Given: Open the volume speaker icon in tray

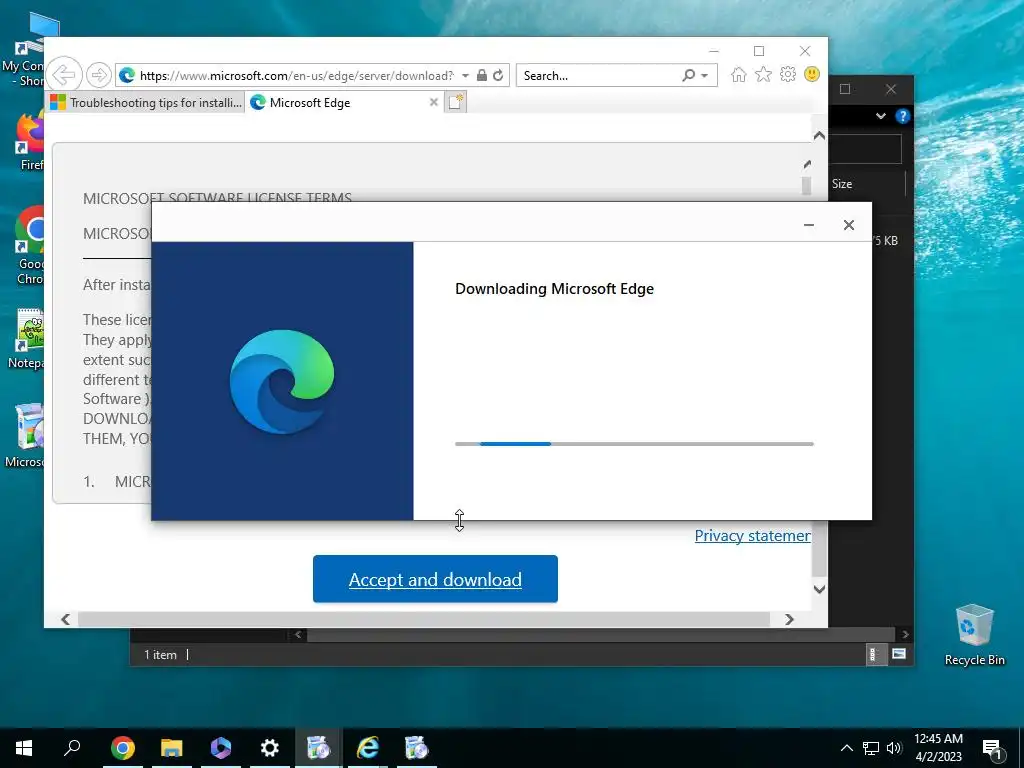Looking at the screenshot, I should pyautogui.click(x=894, y=748).
